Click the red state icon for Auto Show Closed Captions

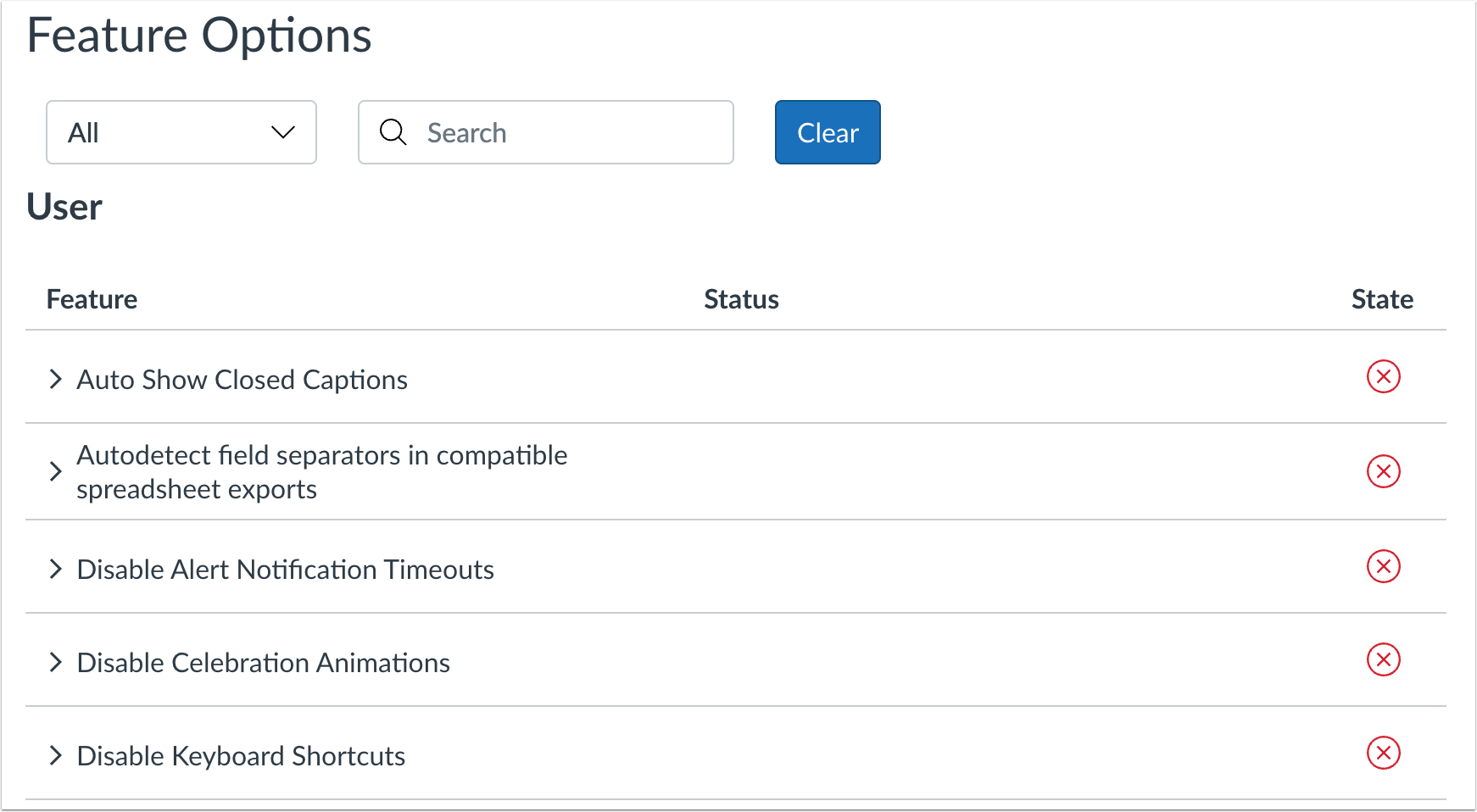(x=1385, y=378)
